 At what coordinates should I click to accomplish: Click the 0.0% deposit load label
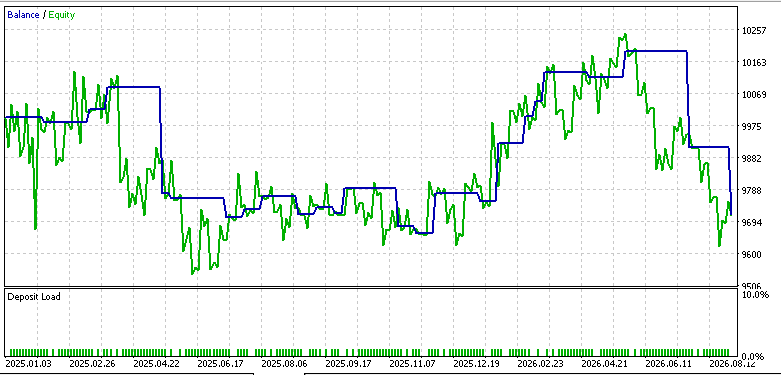[x=753, y=357]
